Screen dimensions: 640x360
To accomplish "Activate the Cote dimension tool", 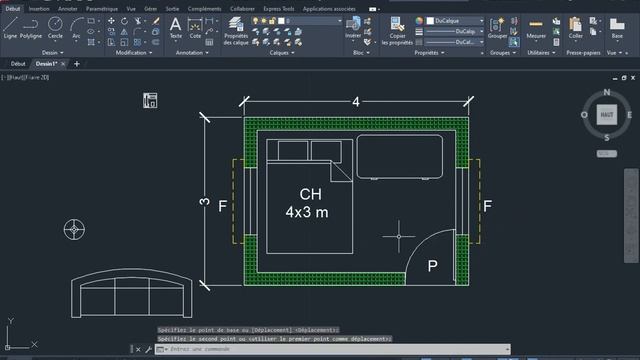I will tap(195, 28).
